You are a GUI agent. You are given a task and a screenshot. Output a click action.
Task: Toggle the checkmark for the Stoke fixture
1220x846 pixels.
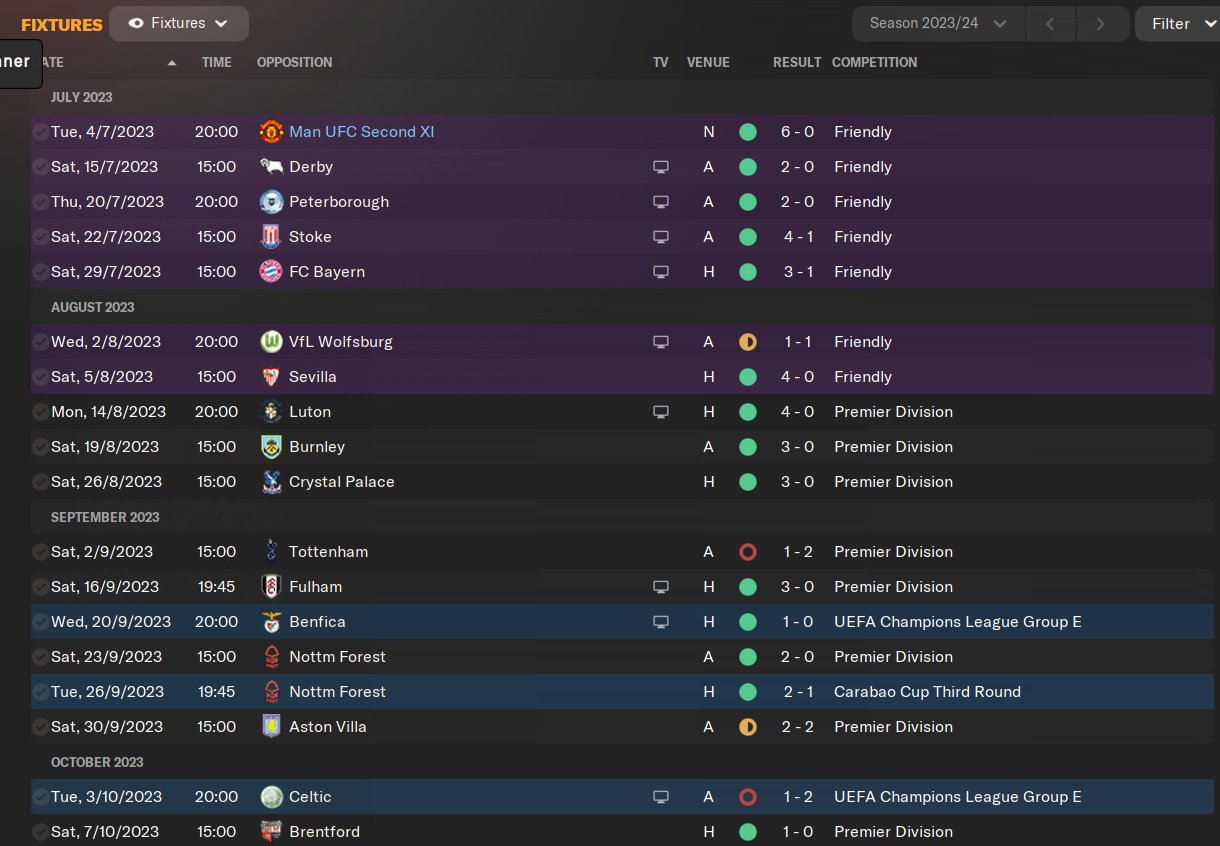point(40,237)
